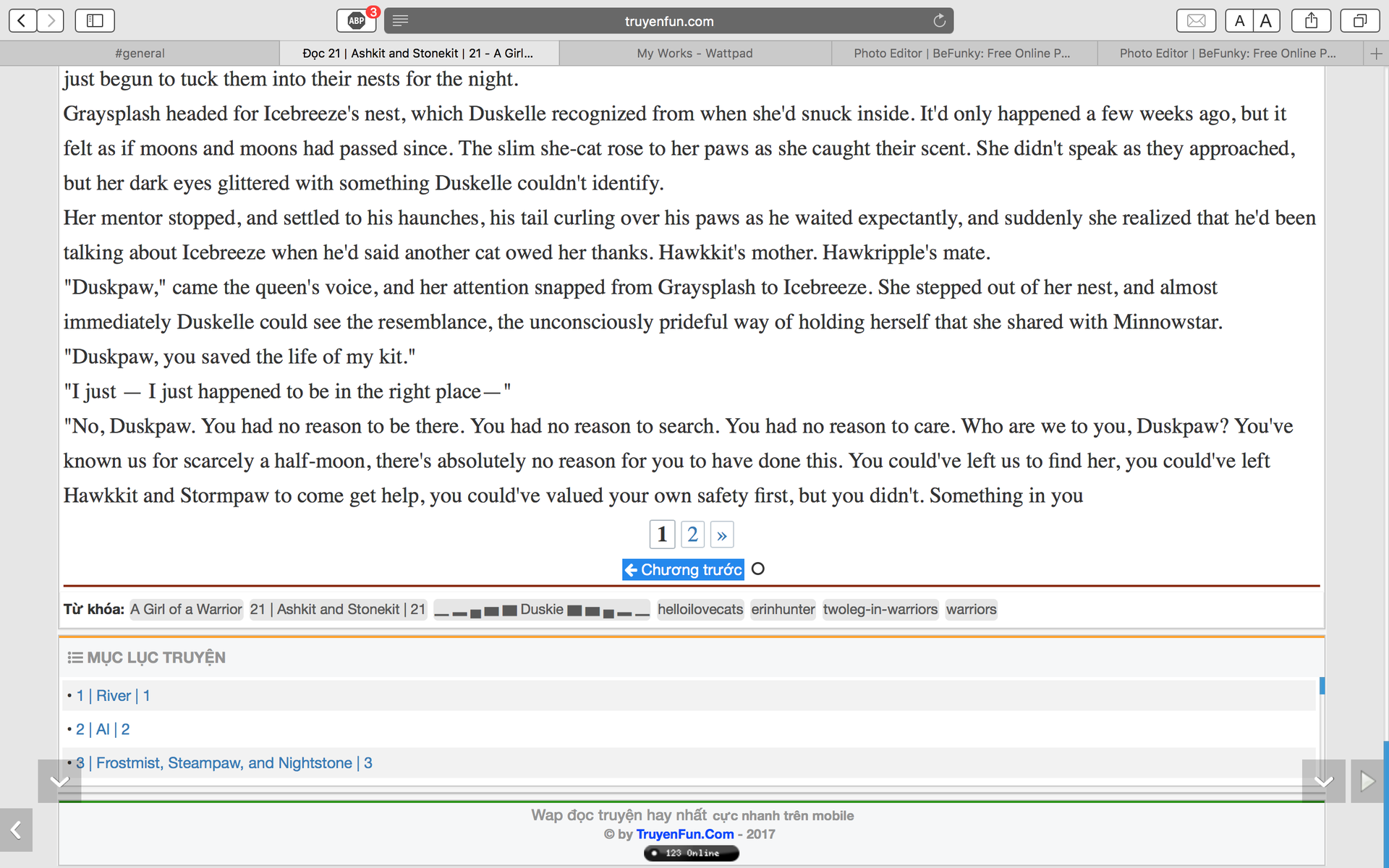This screenshot has height=868, width=1389.
Task: Click the chapter list scrollbar thumb
Action: [1322, 686]
